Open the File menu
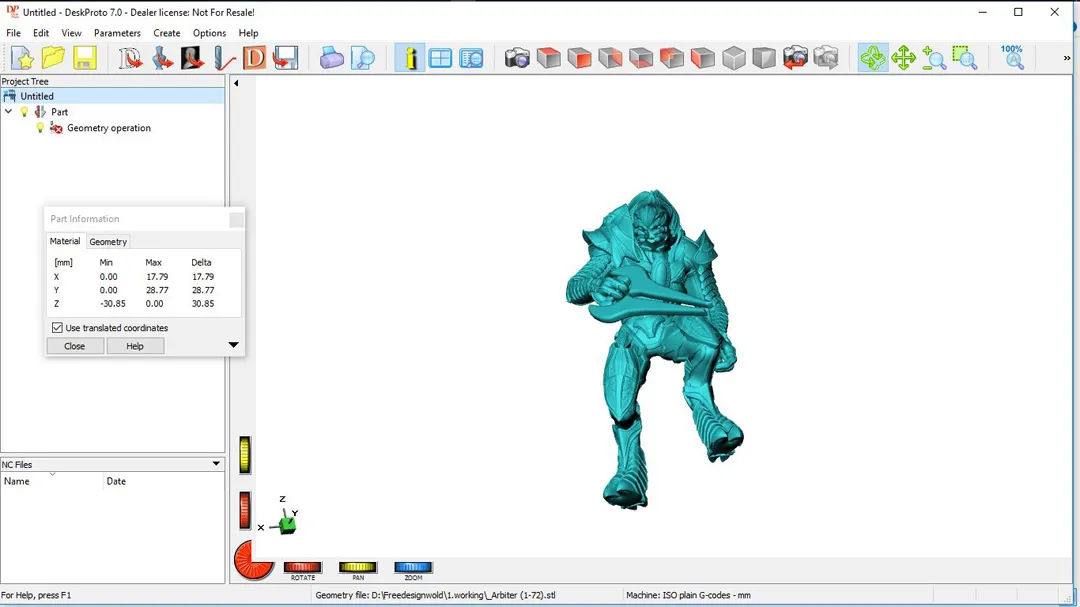This screenshot has width=1080, height=607. (x=13, y=33)
